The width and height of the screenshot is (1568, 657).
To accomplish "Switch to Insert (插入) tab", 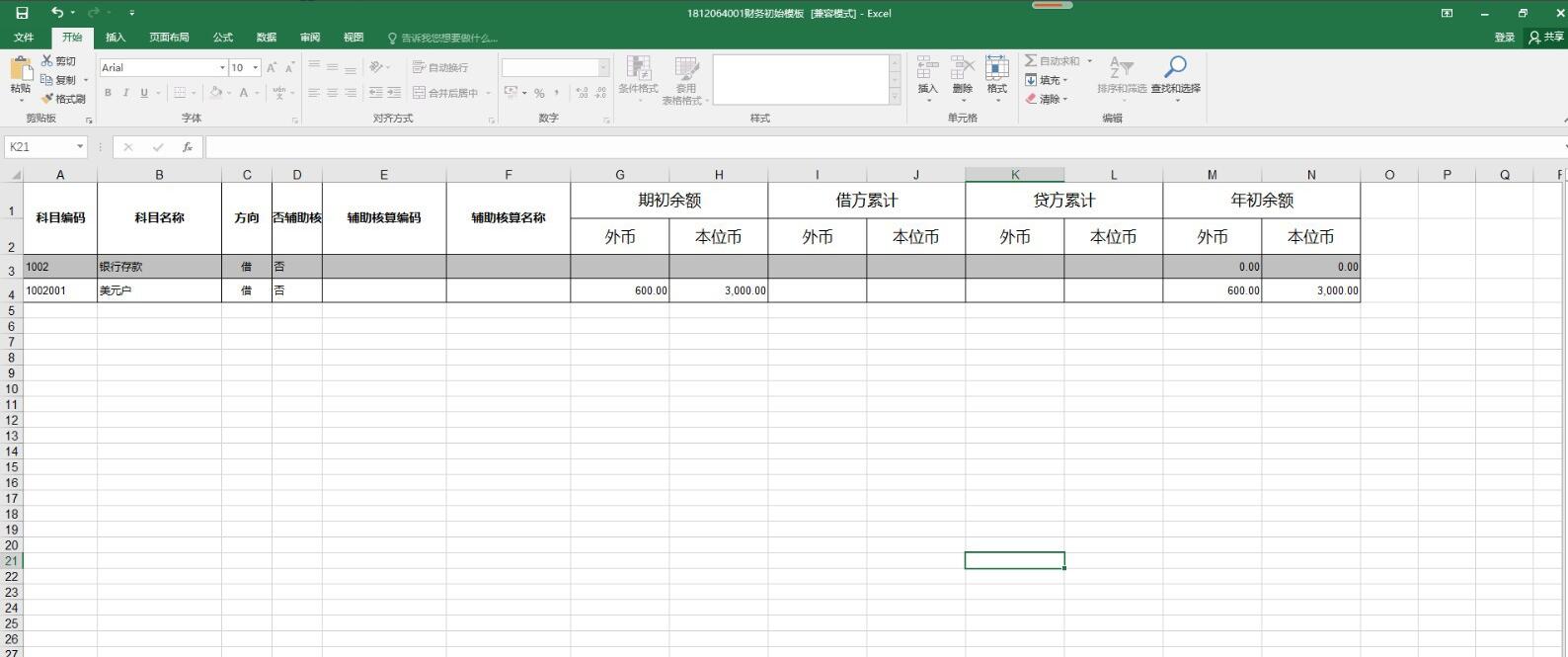I will tap(116, 38).
